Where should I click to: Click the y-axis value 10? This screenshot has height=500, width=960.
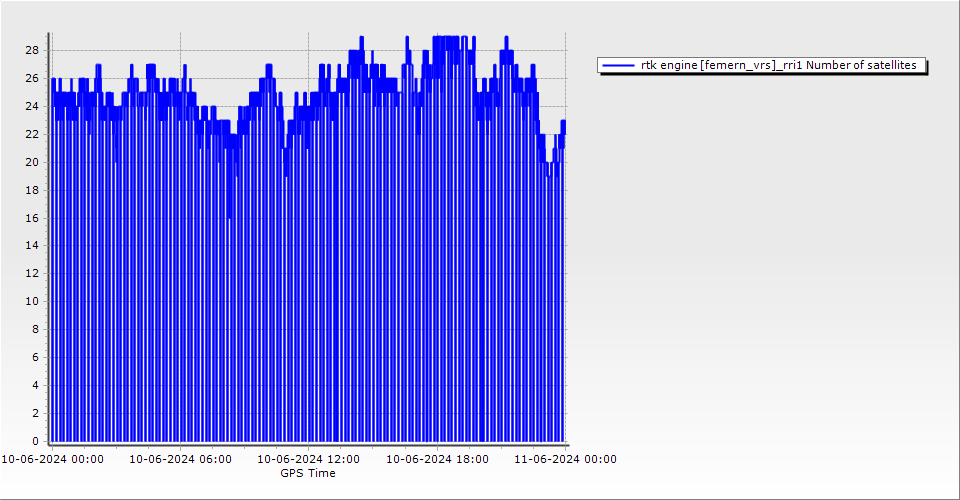pyautogui.click(x=32, y=301)
